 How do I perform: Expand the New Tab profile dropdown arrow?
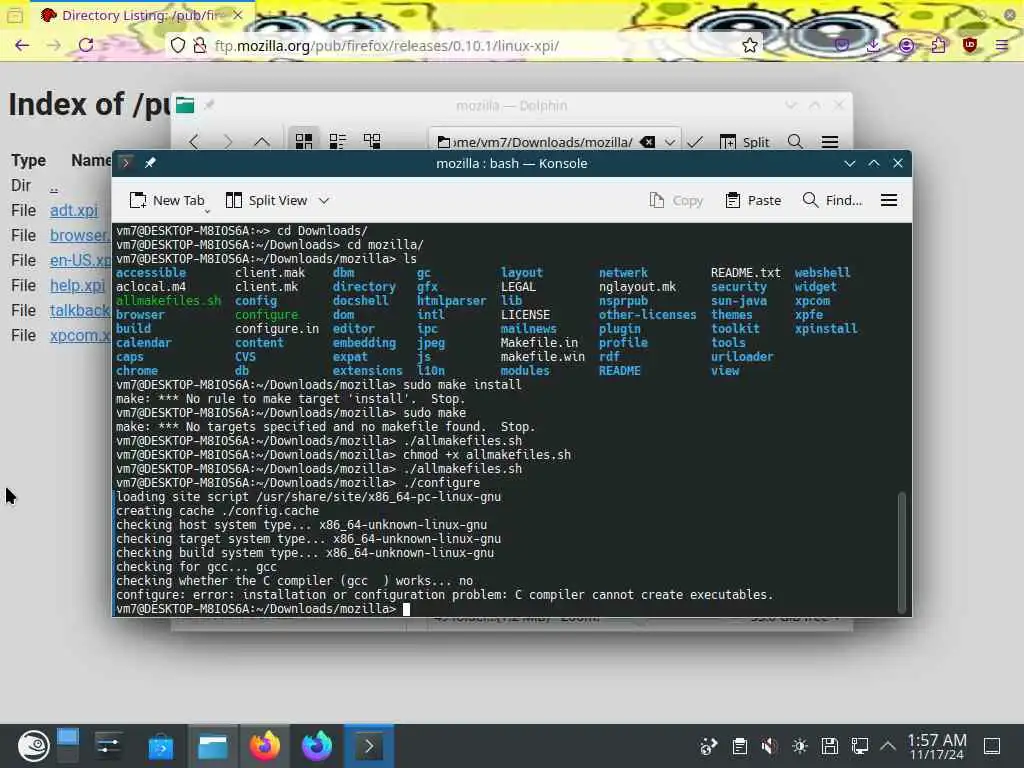coord(207,211)
